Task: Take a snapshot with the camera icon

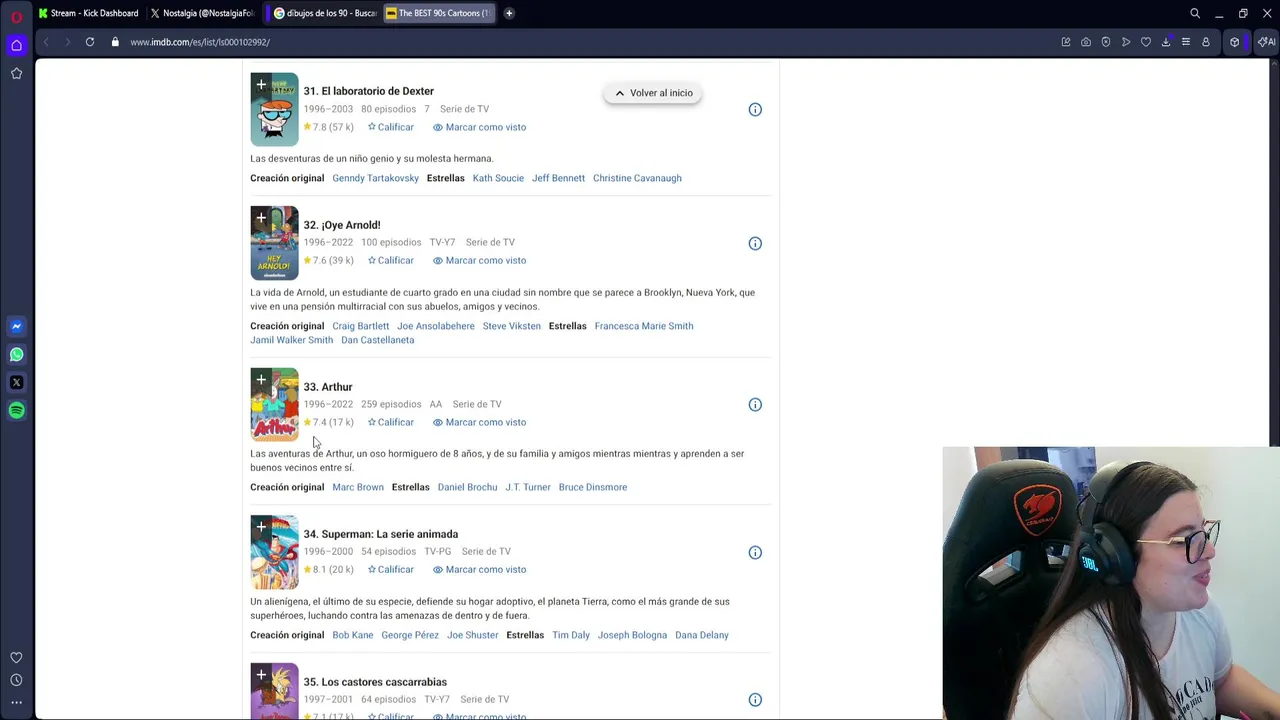Action: [1086, 42]
